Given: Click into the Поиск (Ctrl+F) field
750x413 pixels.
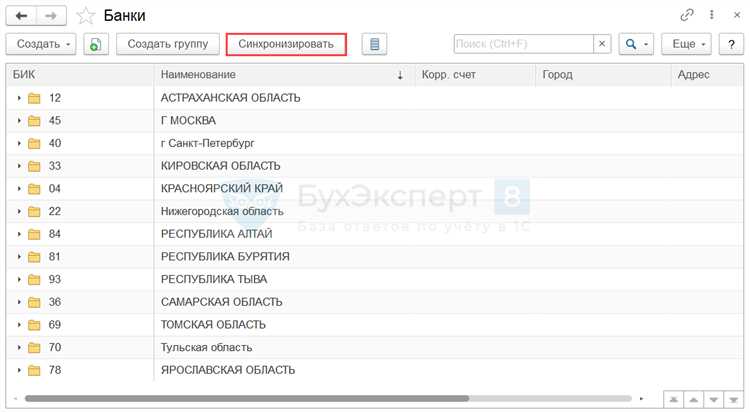Looking at the screenshot, I should pos(523,44).
